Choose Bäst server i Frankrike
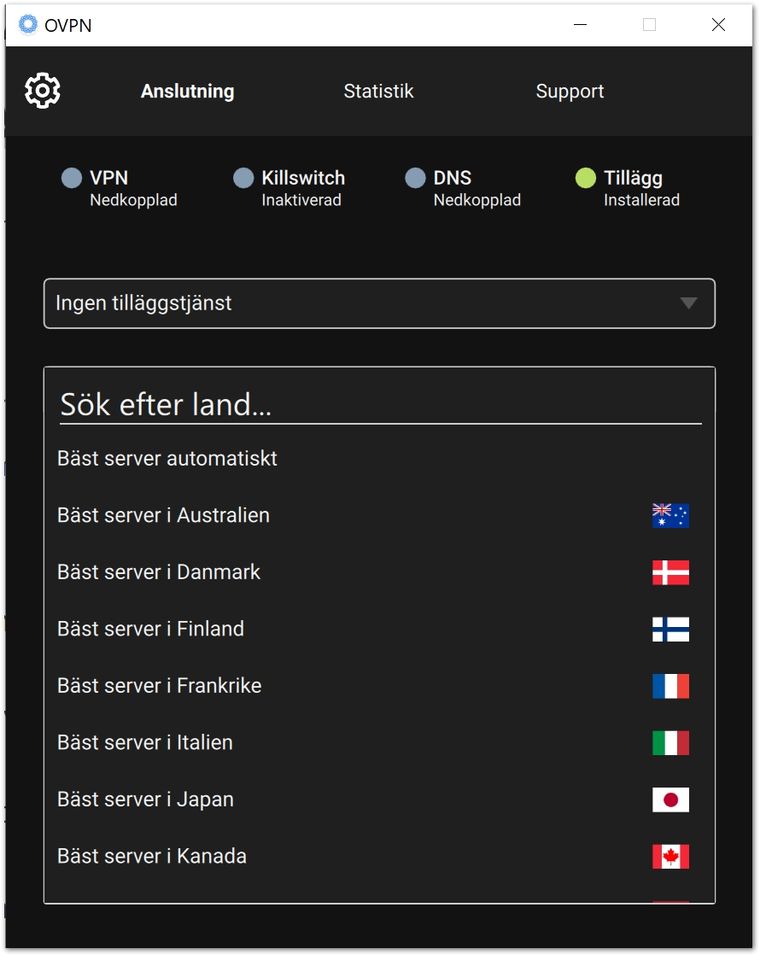This screenshot has height=956, width=760. coord(379,685)
